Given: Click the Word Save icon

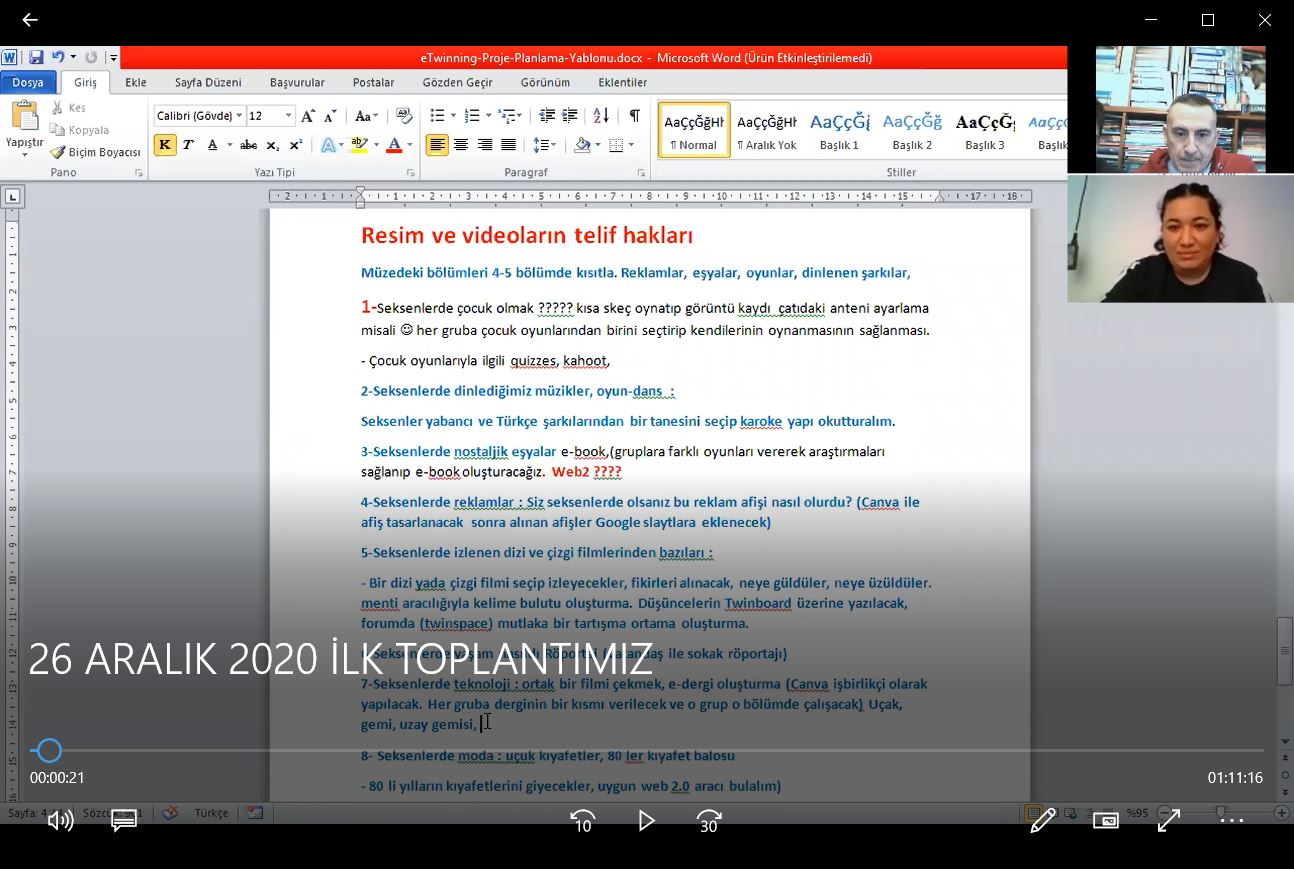Looking at the screenshot, I should point(36,58).
